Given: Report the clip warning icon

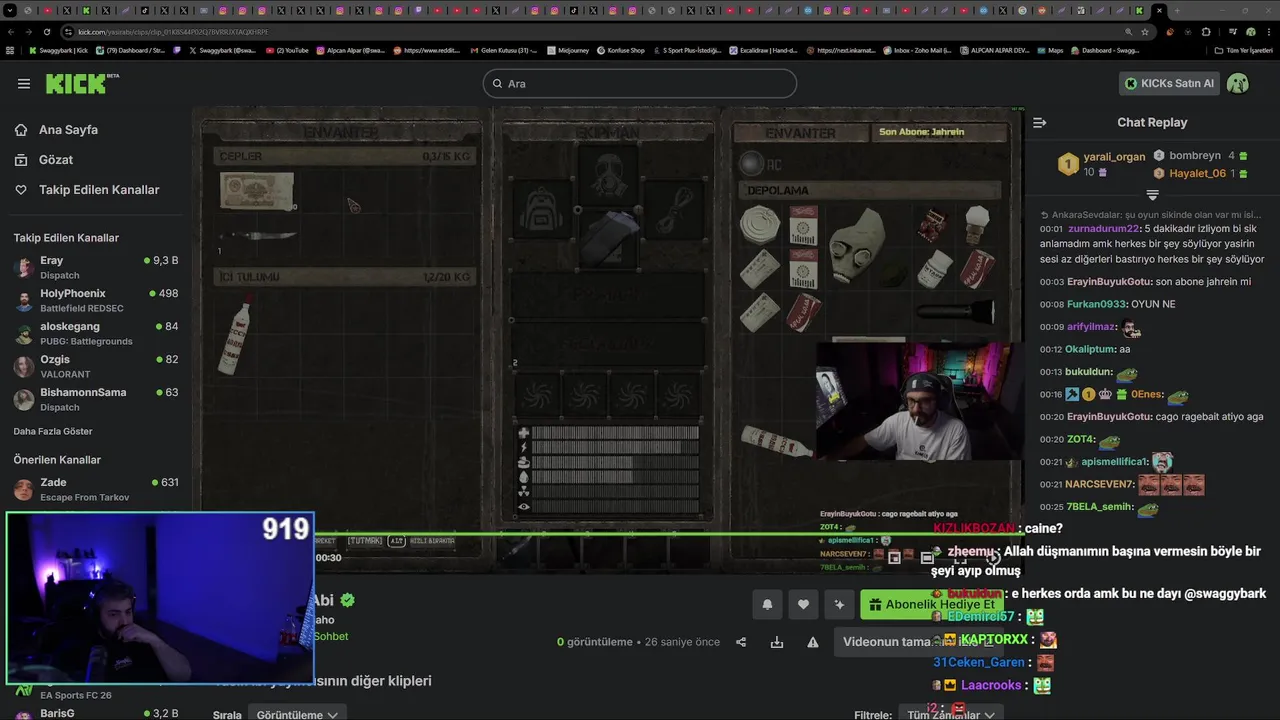Looking at the screenshot, I should pyautogui.click(x=813, y=642).
